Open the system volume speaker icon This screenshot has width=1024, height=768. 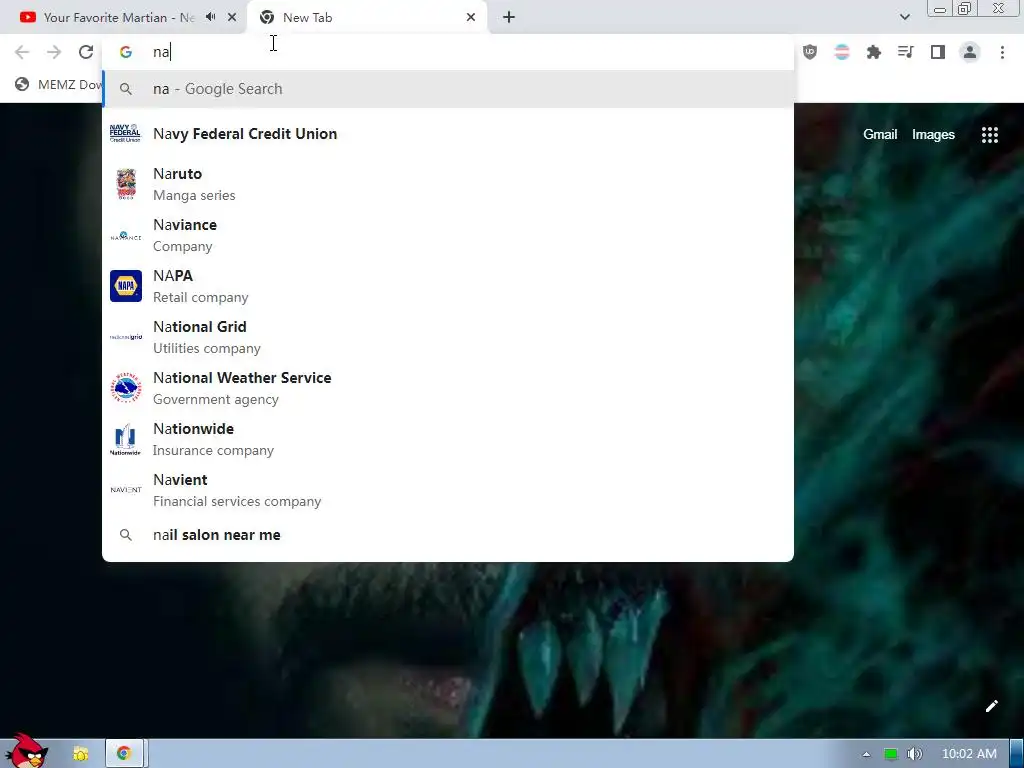(915, 754)
